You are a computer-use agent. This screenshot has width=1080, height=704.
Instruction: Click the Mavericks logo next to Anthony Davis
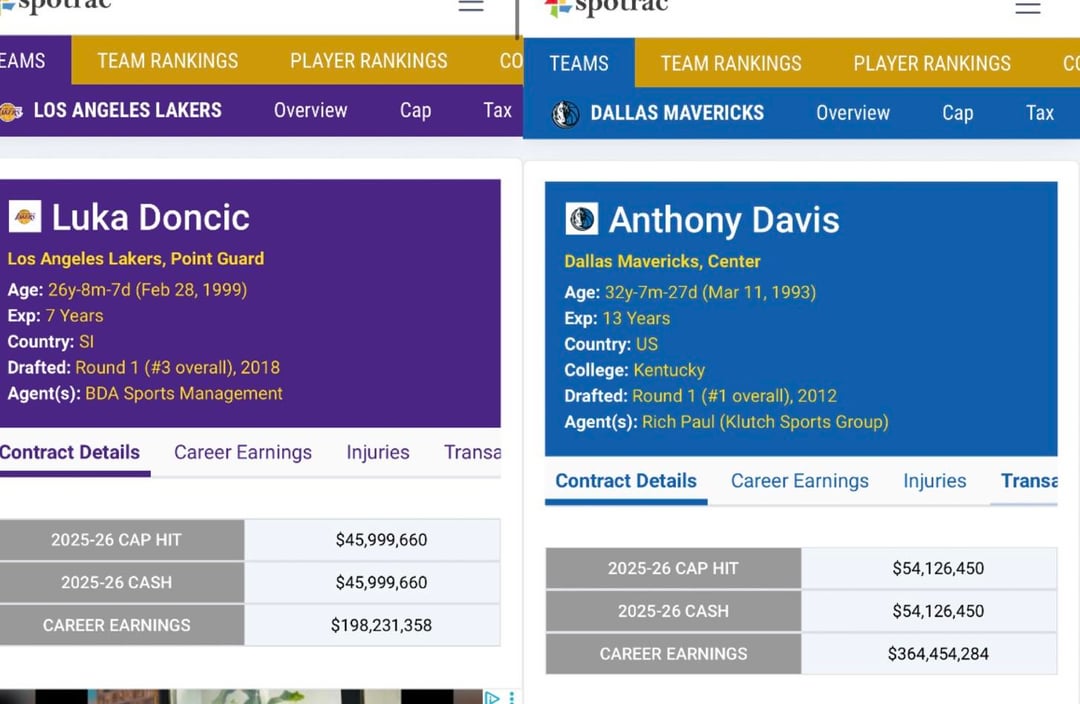tap(582, 219)
